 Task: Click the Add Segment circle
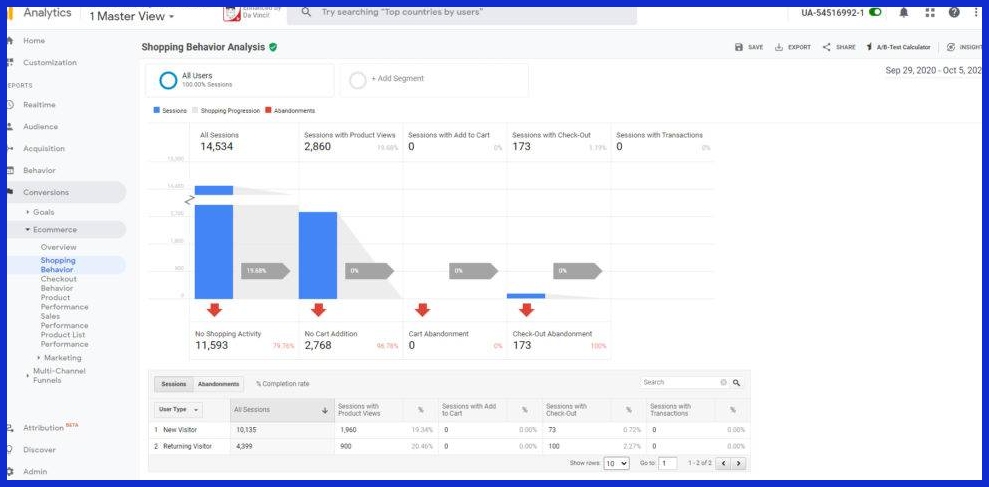coord(358,80)
